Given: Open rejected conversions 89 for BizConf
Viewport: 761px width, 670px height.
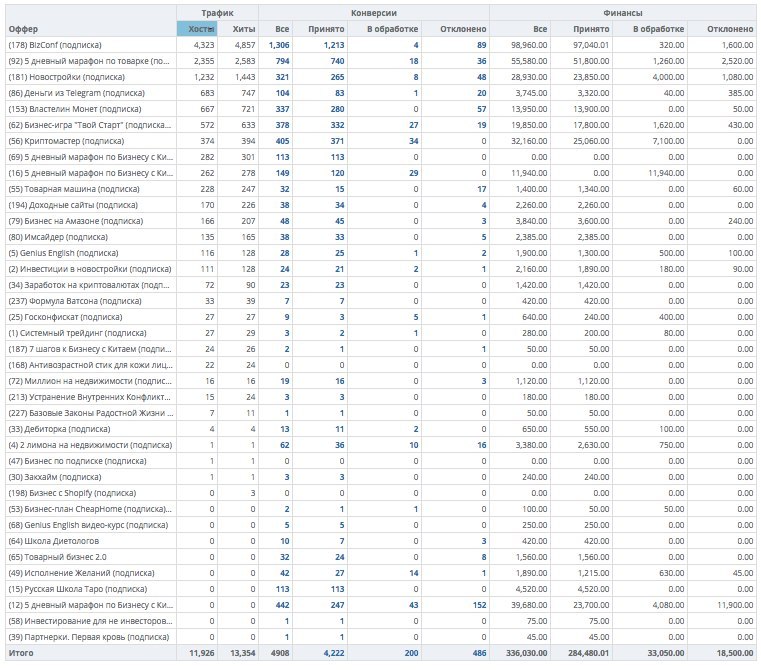Looking at the screenshot, I should [481, 45].
